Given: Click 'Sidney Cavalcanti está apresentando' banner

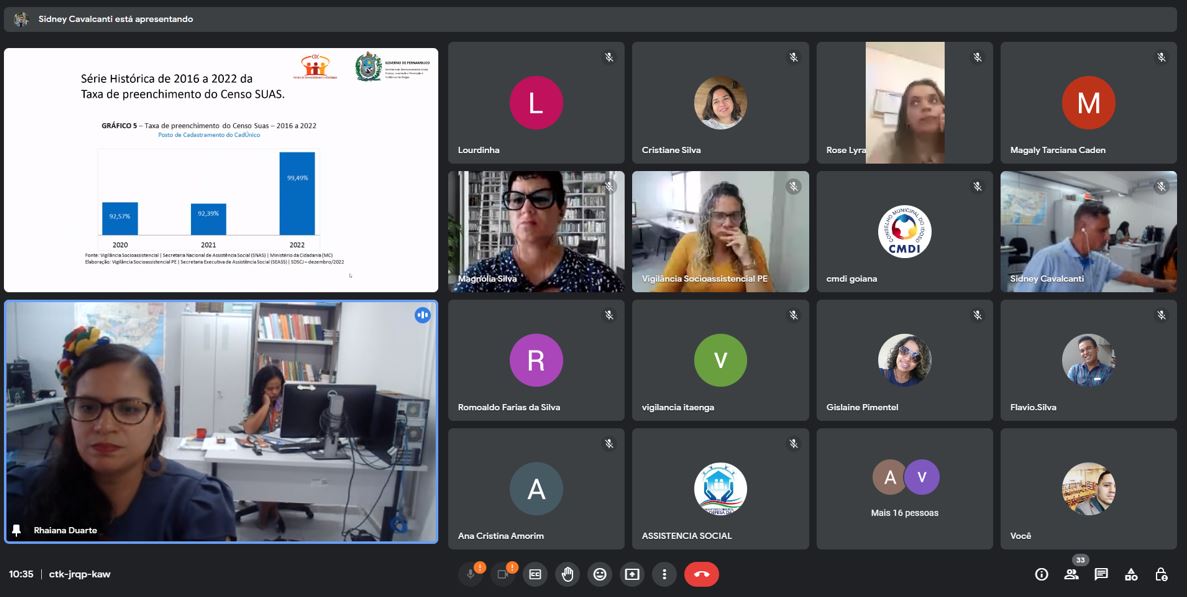Looking at the screenshot, I should 115,19.
